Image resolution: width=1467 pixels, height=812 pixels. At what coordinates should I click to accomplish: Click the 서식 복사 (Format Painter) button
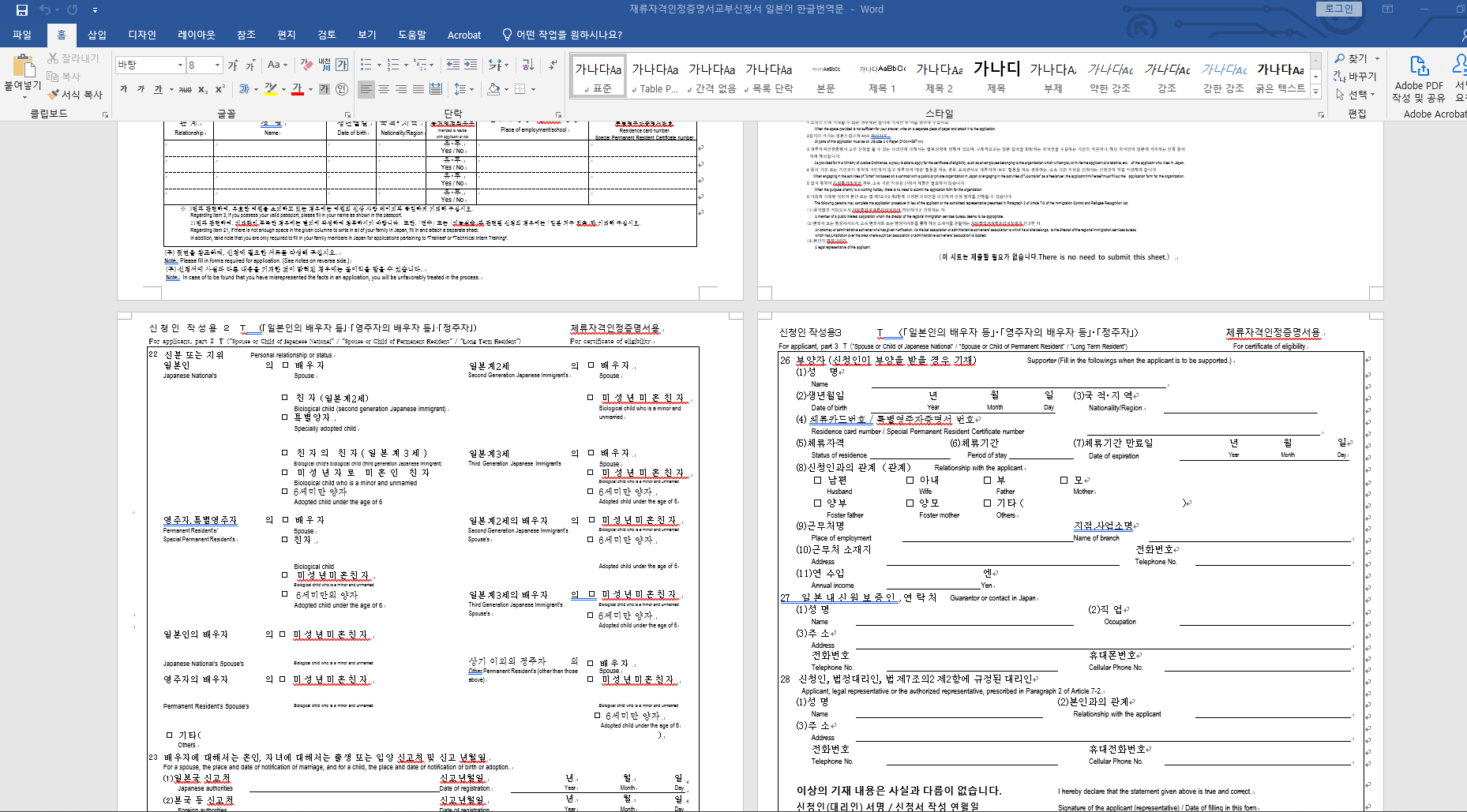pos(75,95)
